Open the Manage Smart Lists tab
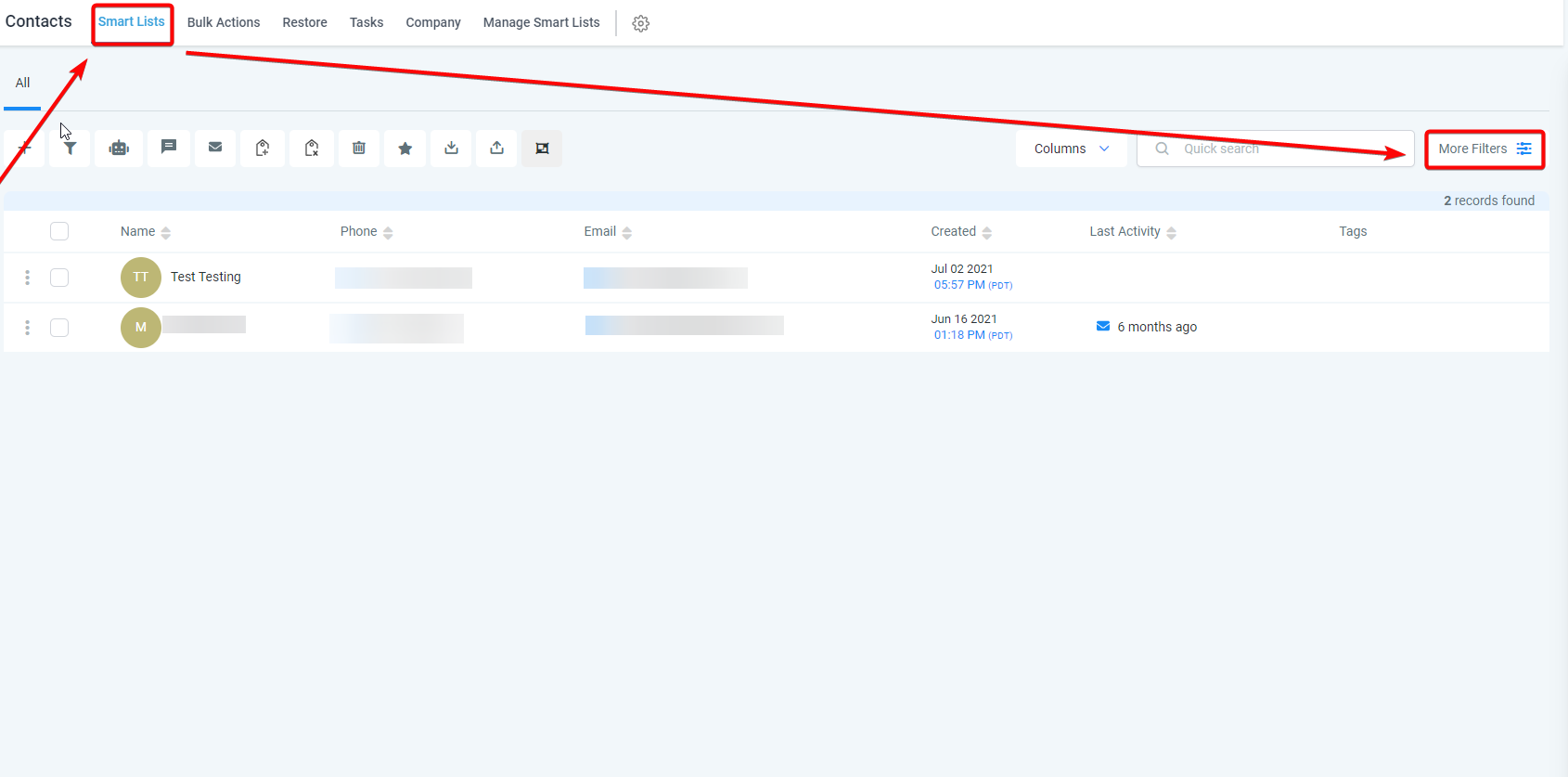Screen dimensions: 1568x777 coord(541,22)
